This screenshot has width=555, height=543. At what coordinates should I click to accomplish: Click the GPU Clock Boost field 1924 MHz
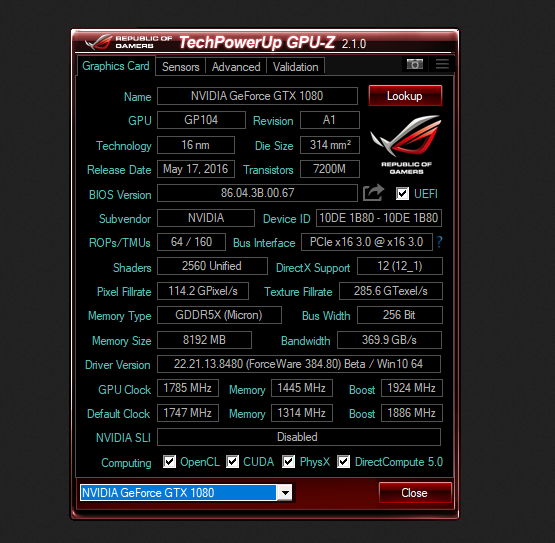[x=412, y=388]
